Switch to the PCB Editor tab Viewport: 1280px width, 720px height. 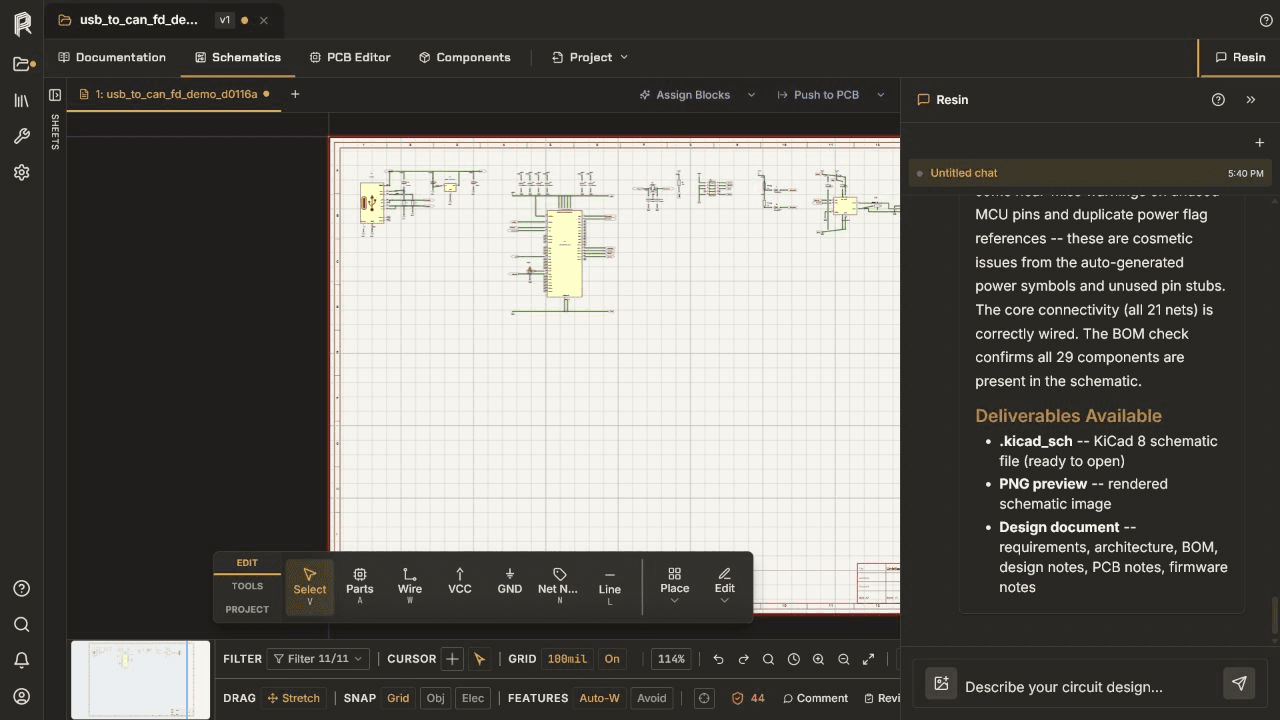[x=350, y=57]
